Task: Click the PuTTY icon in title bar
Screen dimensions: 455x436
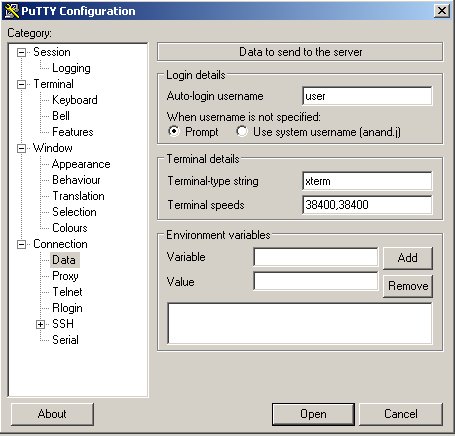Action: point(12,11)
